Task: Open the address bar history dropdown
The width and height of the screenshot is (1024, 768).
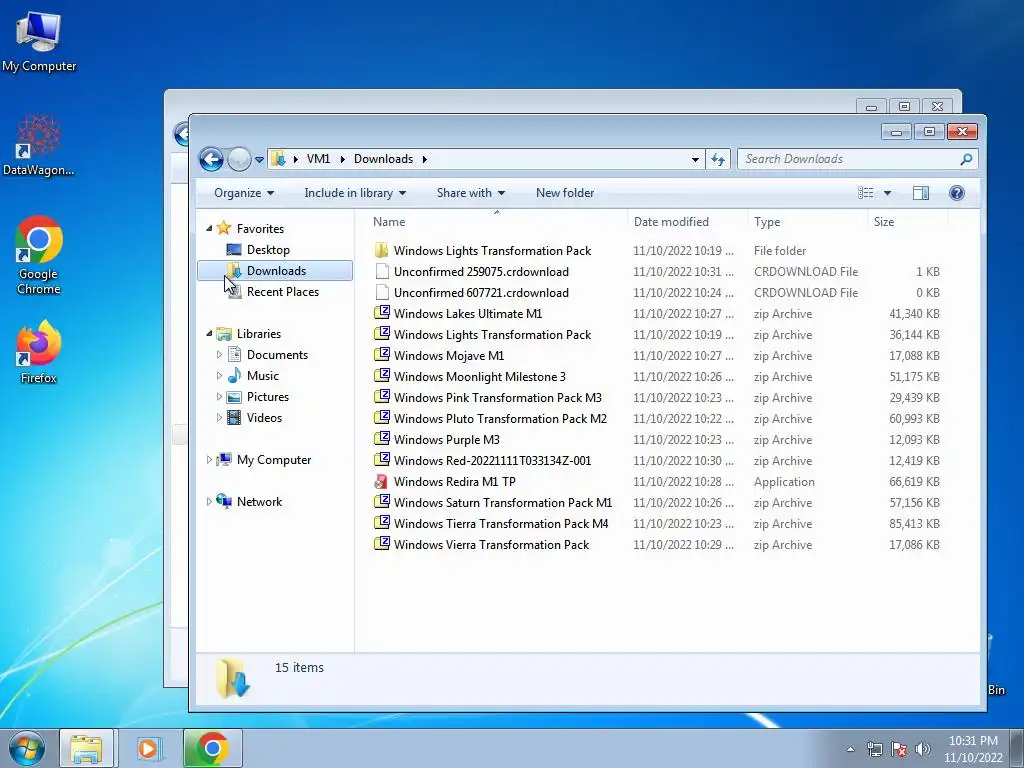Action: (x=695, y=159)
